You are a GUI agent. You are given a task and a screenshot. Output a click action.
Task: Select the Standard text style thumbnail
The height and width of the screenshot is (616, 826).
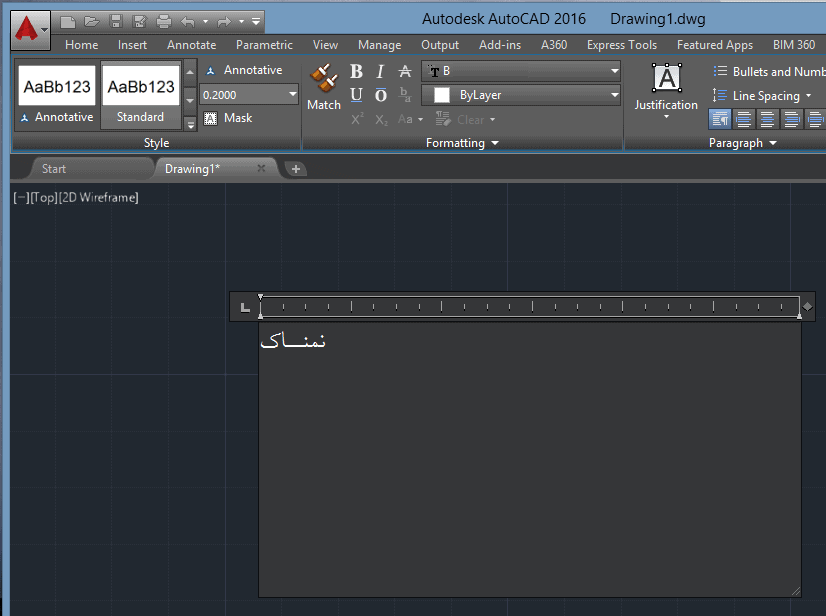pos(141,95)
